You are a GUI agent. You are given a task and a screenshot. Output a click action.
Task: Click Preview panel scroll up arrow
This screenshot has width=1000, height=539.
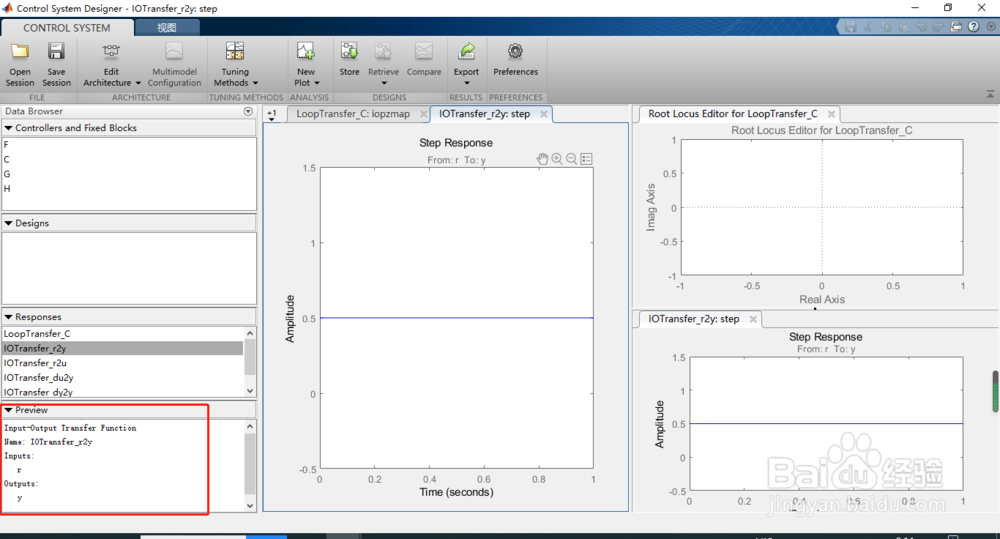[x=250, y=426]
